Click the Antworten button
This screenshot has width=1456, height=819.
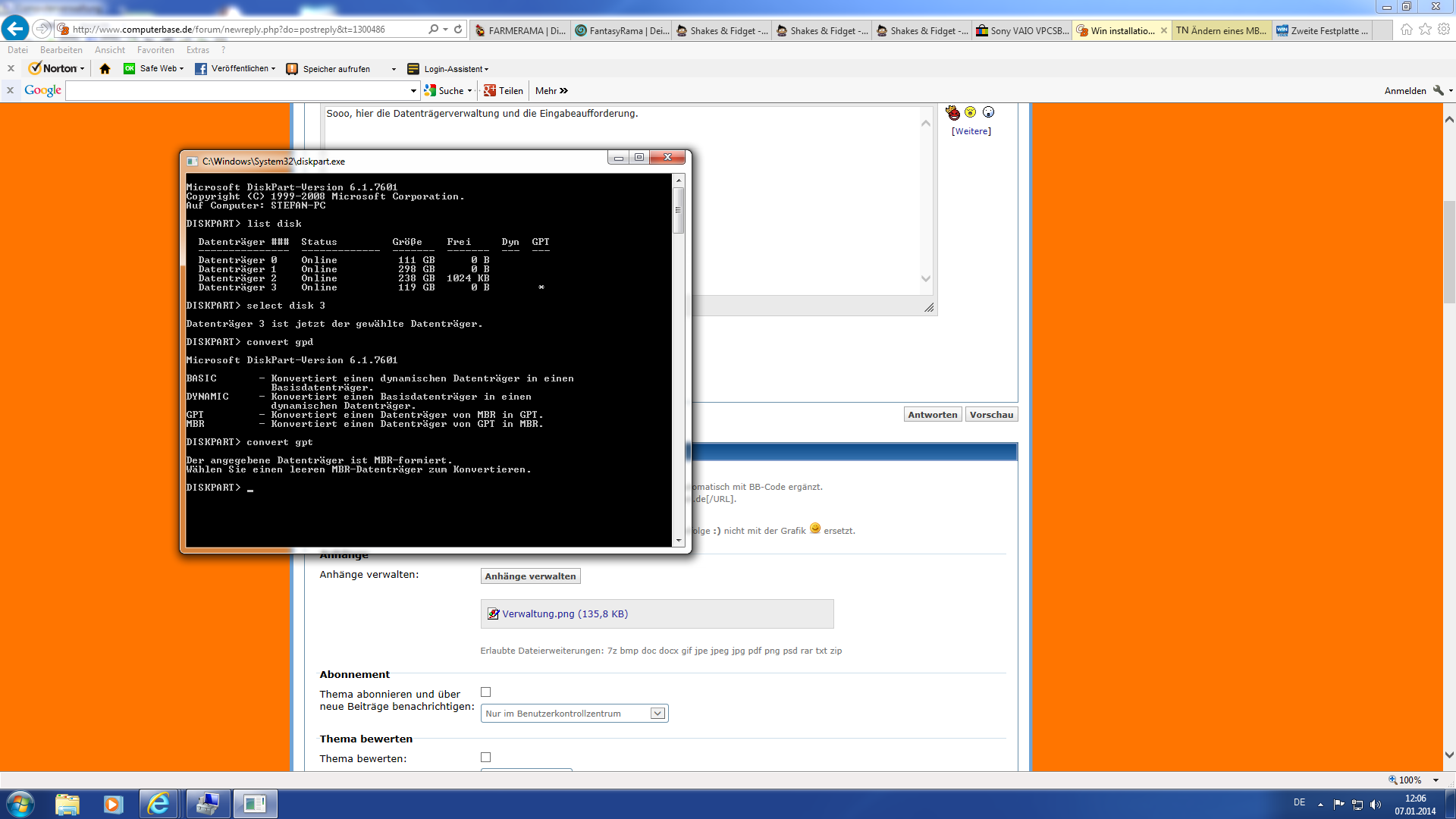pos(932,415)
